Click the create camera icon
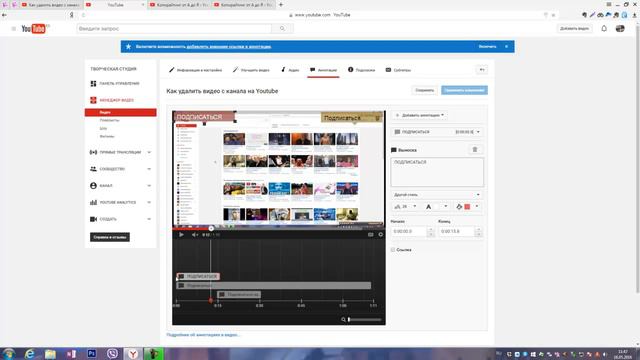Image resolution: width=640 pixels, height=360 pixels. point(93,219)
